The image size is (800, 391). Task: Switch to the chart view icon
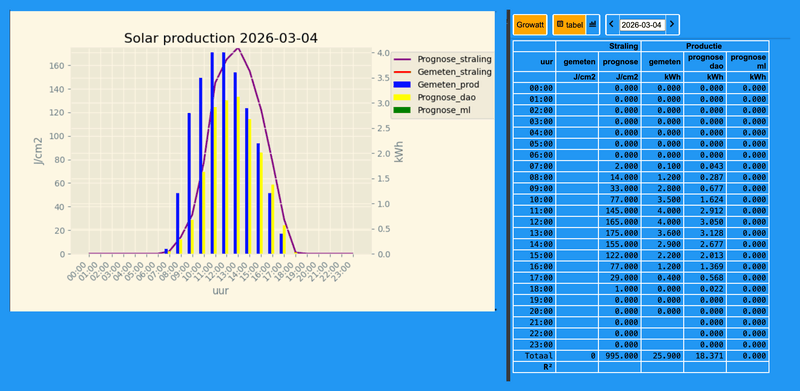click(592, 25)
